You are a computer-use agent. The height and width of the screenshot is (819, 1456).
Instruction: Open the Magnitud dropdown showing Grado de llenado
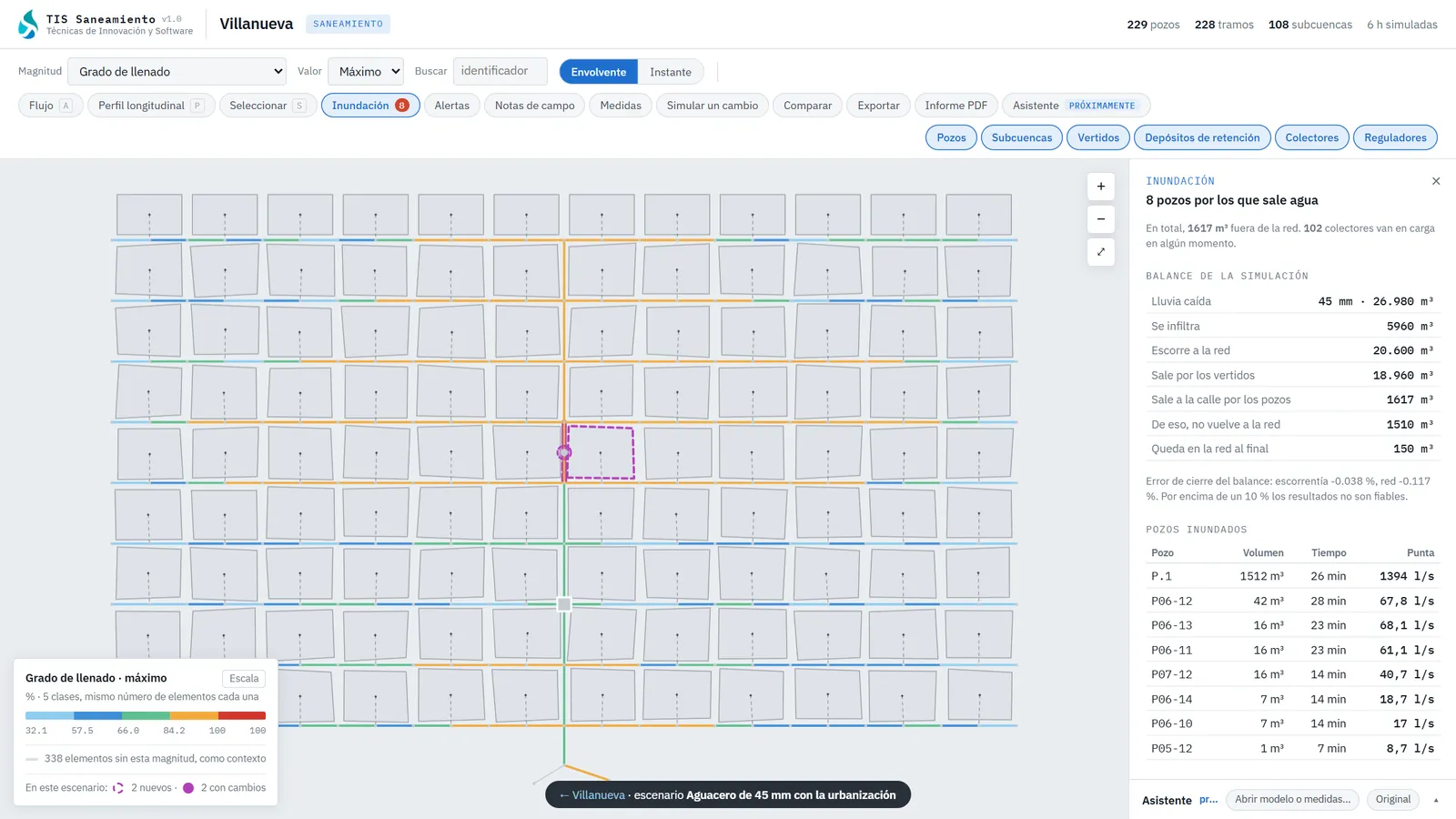coord(177,71)
